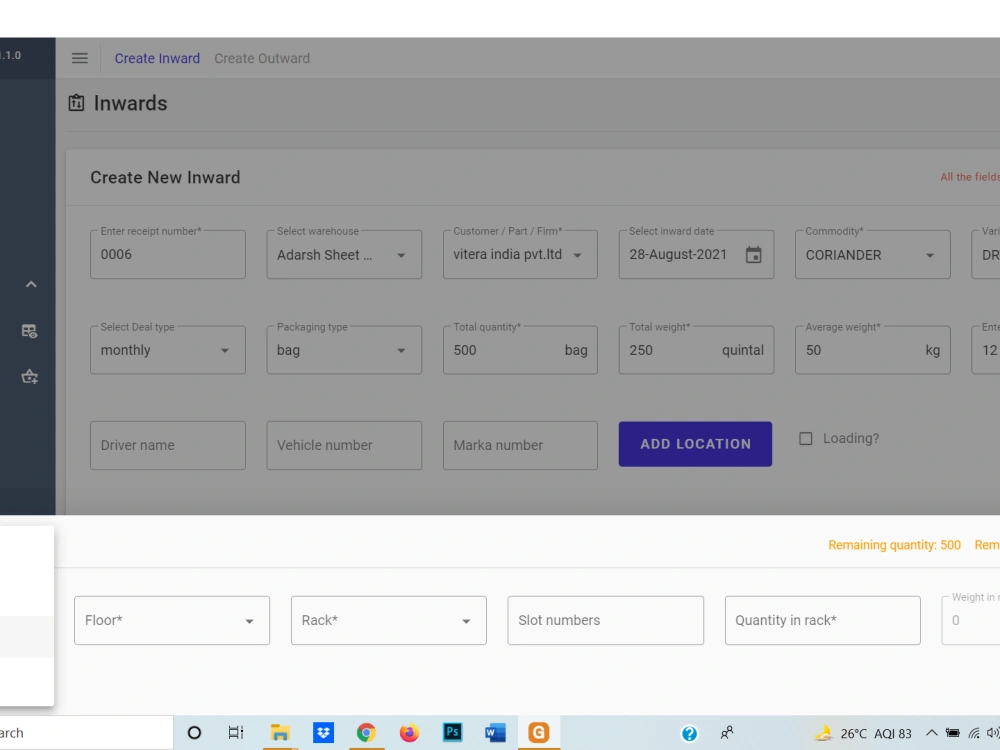Switch to Create Inward tab
1000x750 pixels.
click(157, 58)
